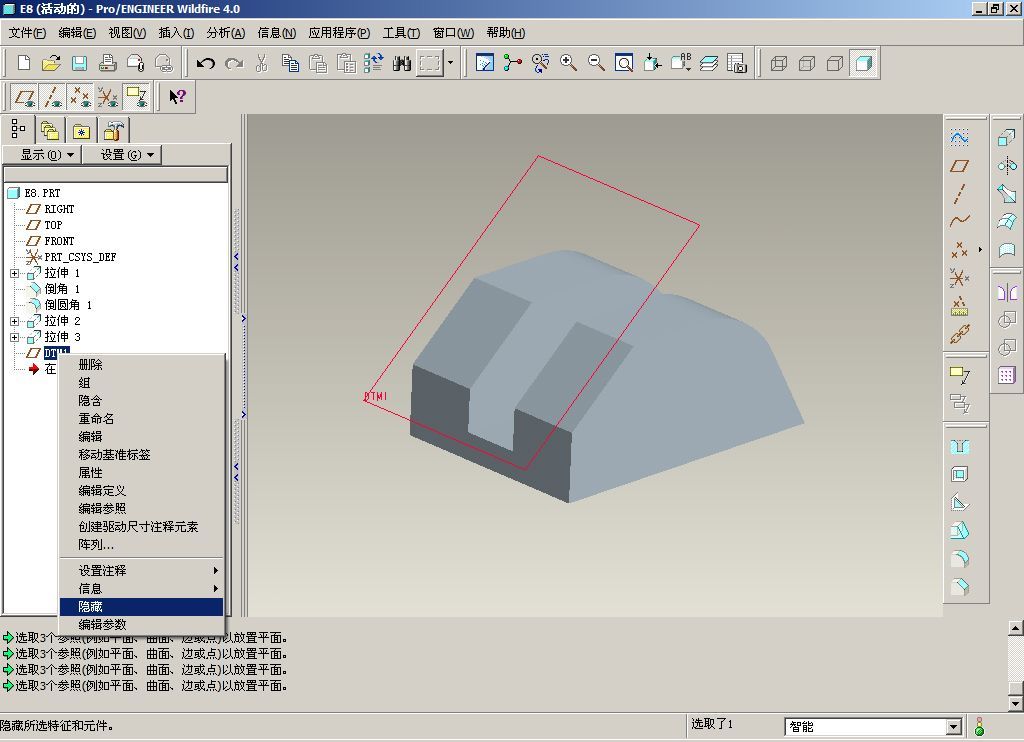Screen dimensions: 1024x742
Task: Open the 智能 selection filter dropdown
Action: 953,726
